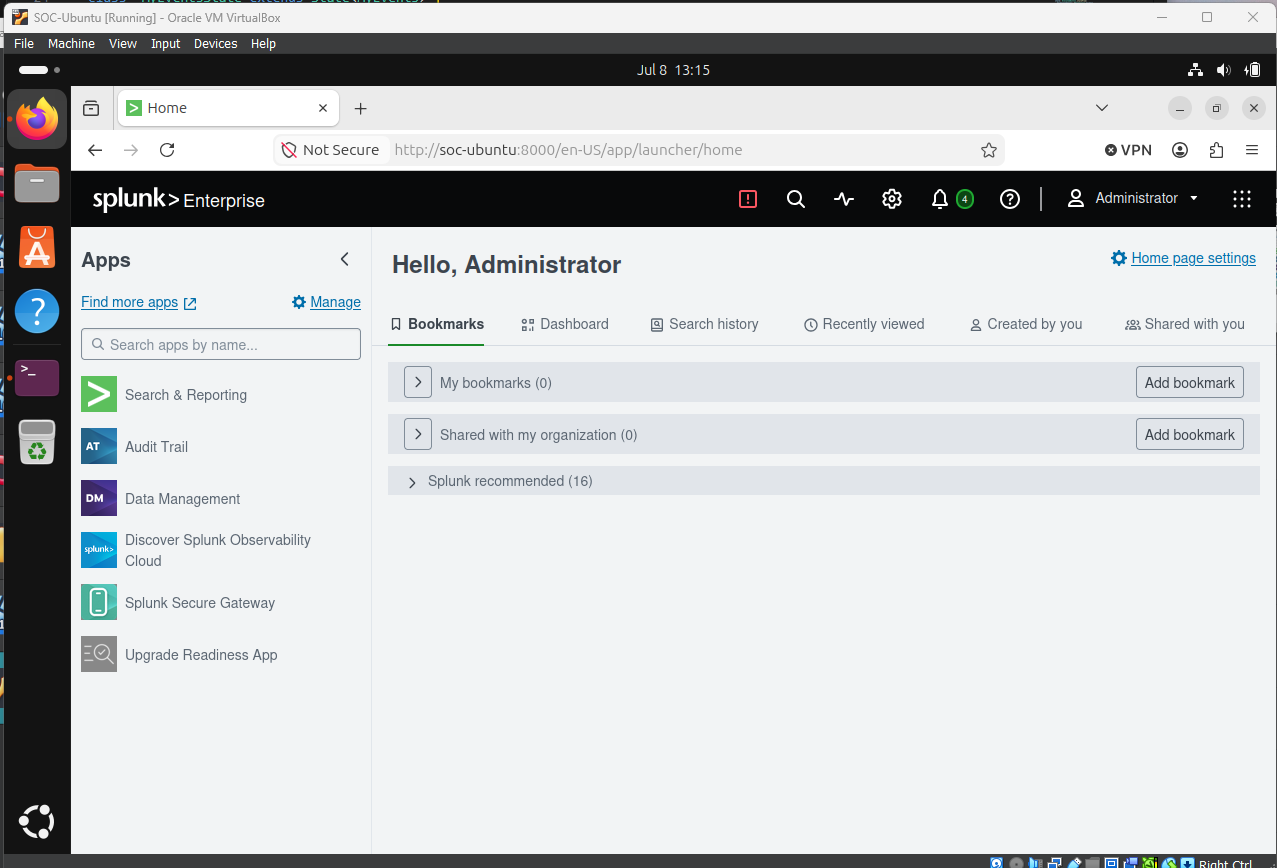
Task: Switch to the Search history tab
Action: pos(704,324)
